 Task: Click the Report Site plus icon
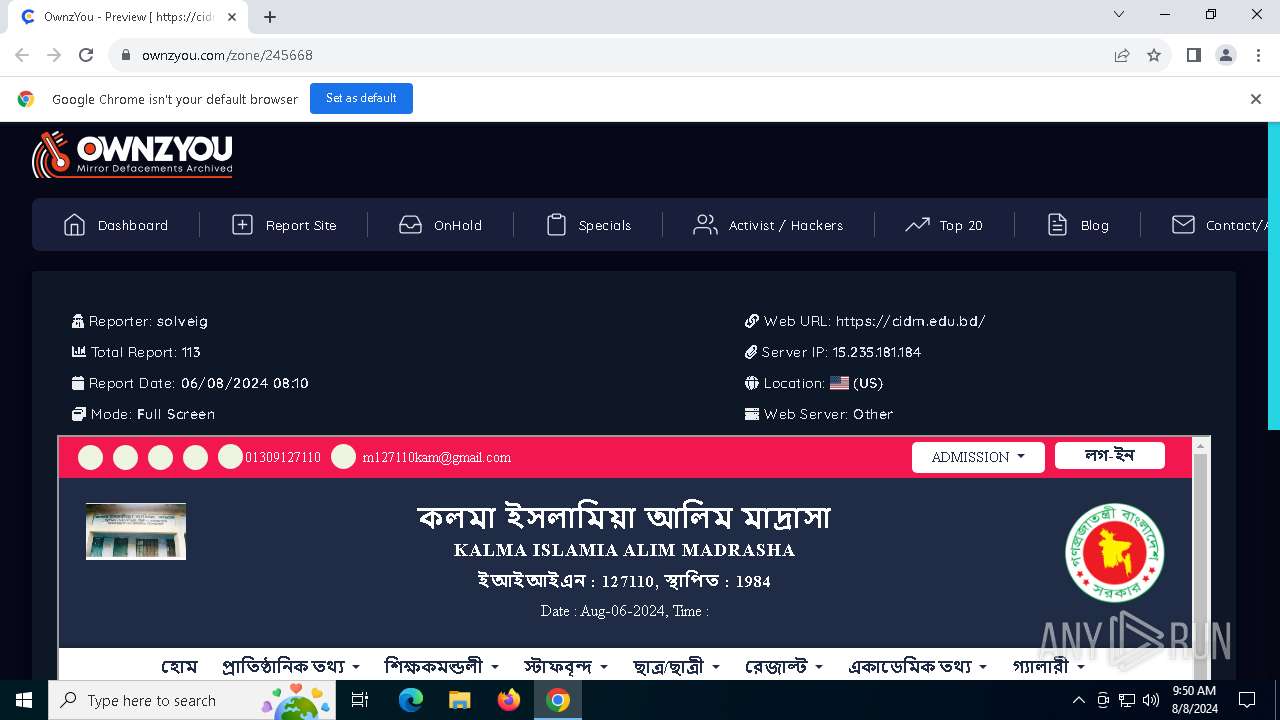coord(242,225)
